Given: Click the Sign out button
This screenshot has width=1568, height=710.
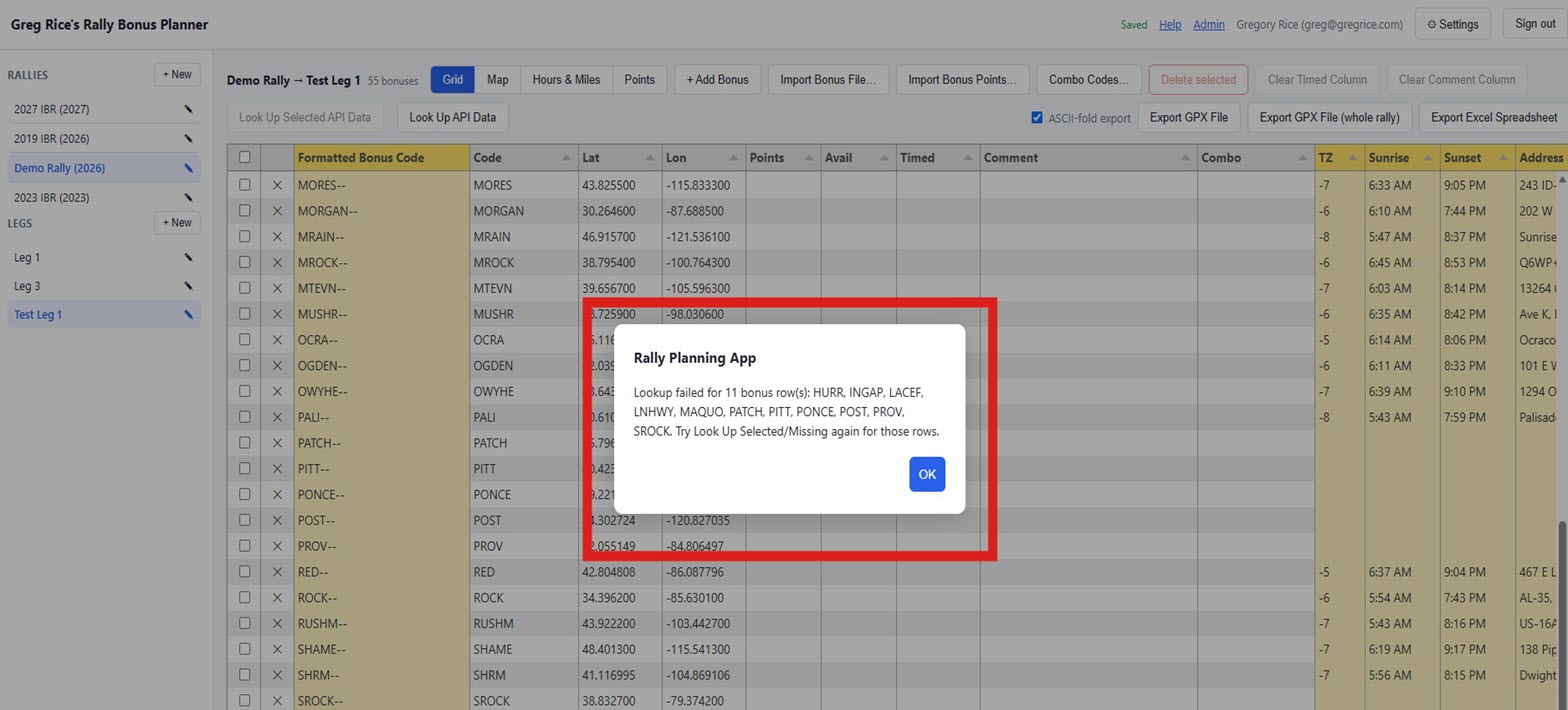Looking at the screenshot, I should (1534, 24).
